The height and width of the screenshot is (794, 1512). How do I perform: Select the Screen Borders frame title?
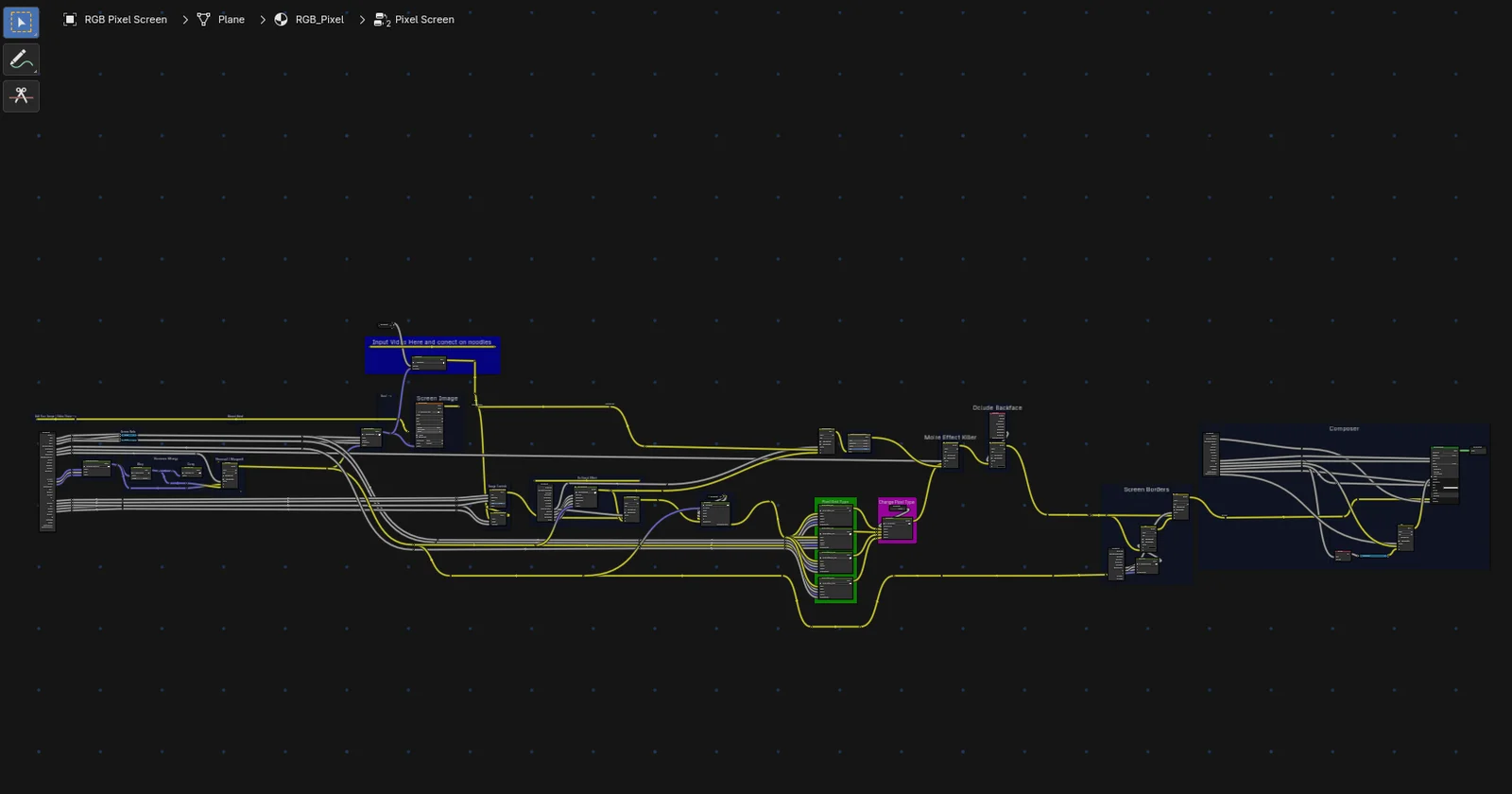(1146, 490)
